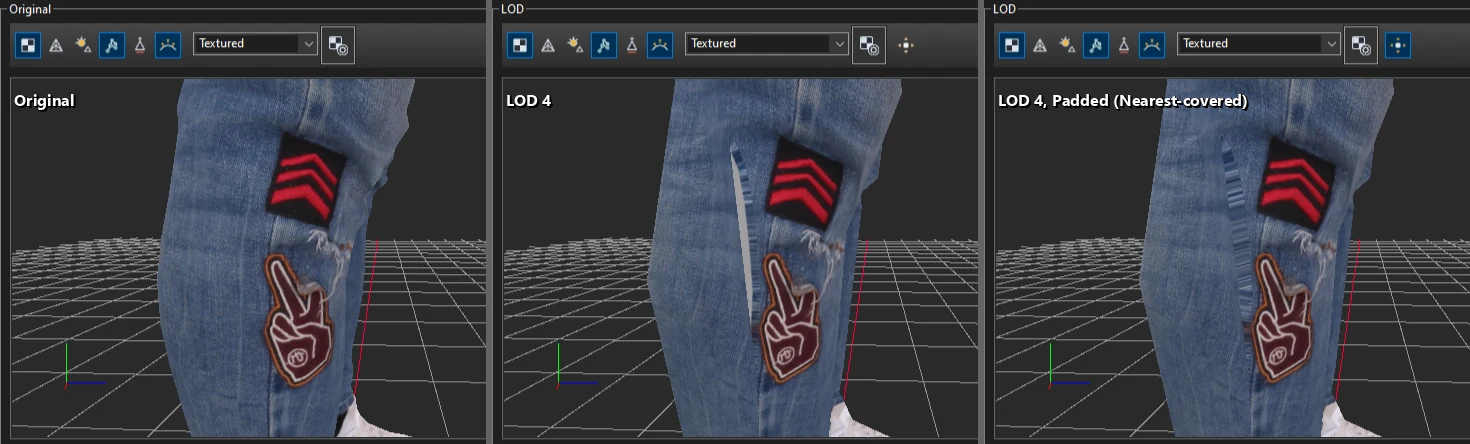This screenshot has width=1470, height=444.
Task: Open the Textured shading dropdown in Original panel
Action: [x=255, y=44]
